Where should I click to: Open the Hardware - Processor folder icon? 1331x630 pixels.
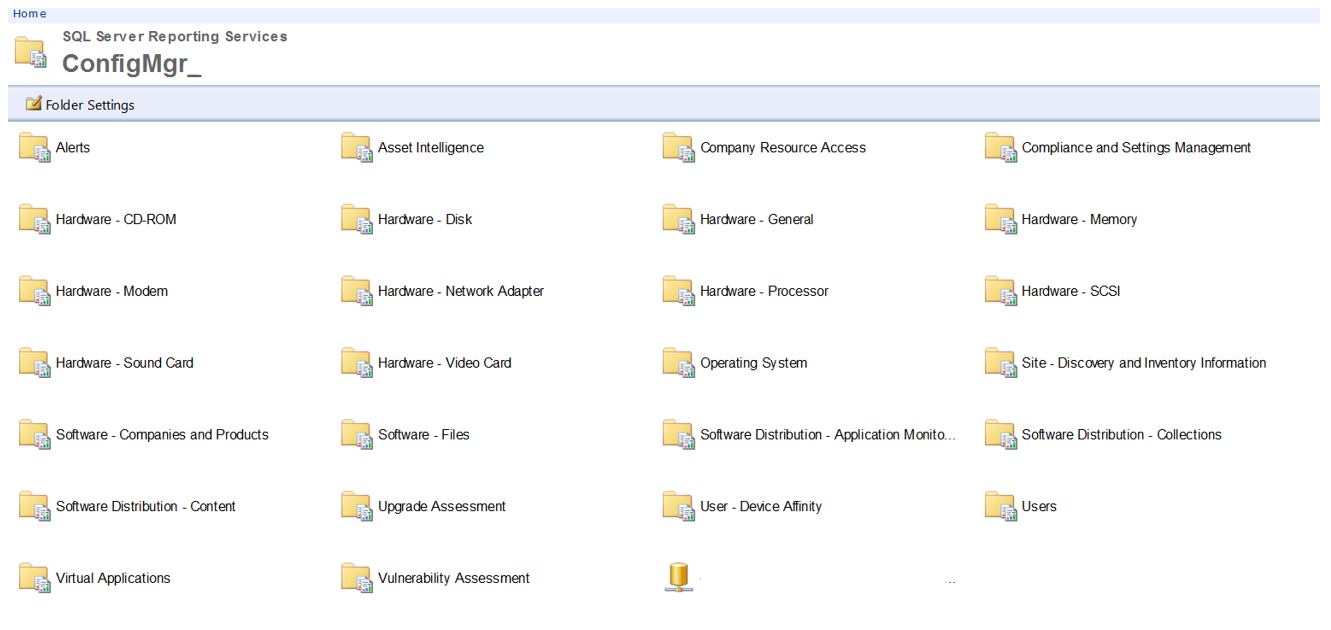pyautogui.click(x=678, y=292)
